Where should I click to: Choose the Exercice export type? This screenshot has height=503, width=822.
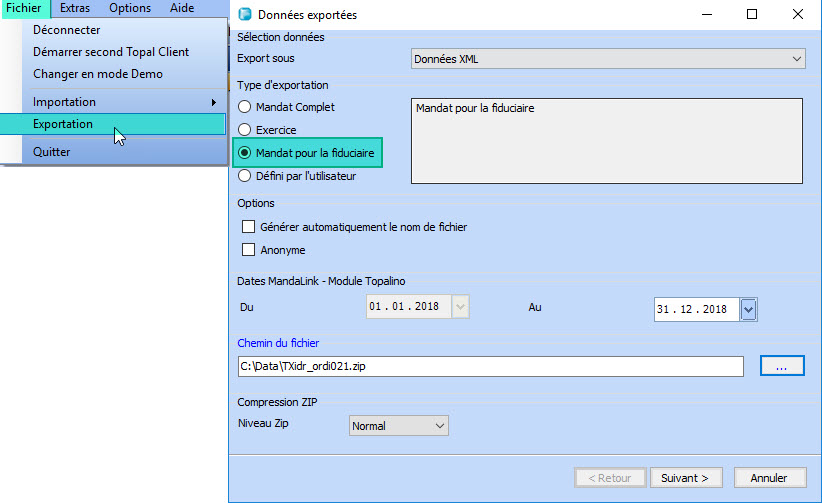pos(244,130)
